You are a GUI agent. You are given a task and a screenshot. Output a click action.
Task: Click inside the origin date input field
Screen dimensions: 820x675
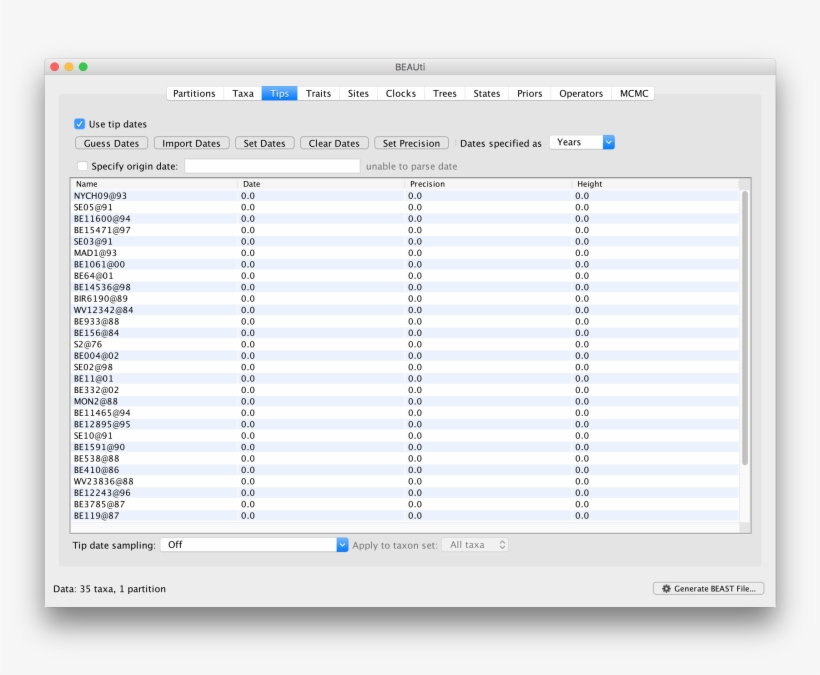tap(270, 165)
